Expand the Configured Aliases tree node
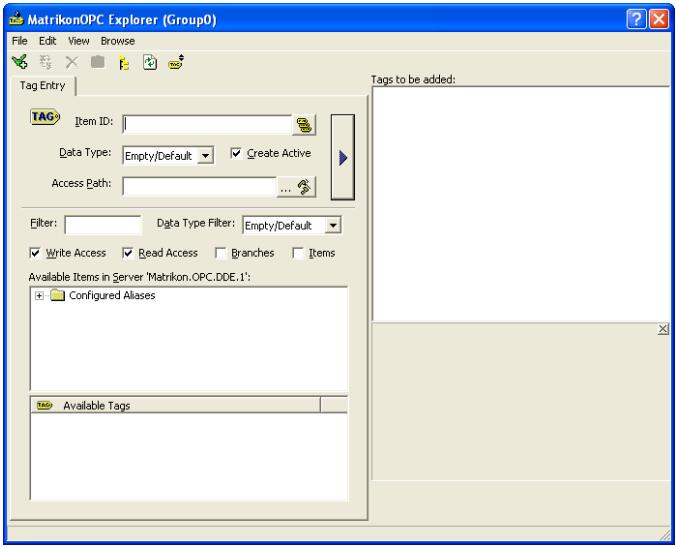Viewport: 676px width, 547px height. (x=39, y=296)
